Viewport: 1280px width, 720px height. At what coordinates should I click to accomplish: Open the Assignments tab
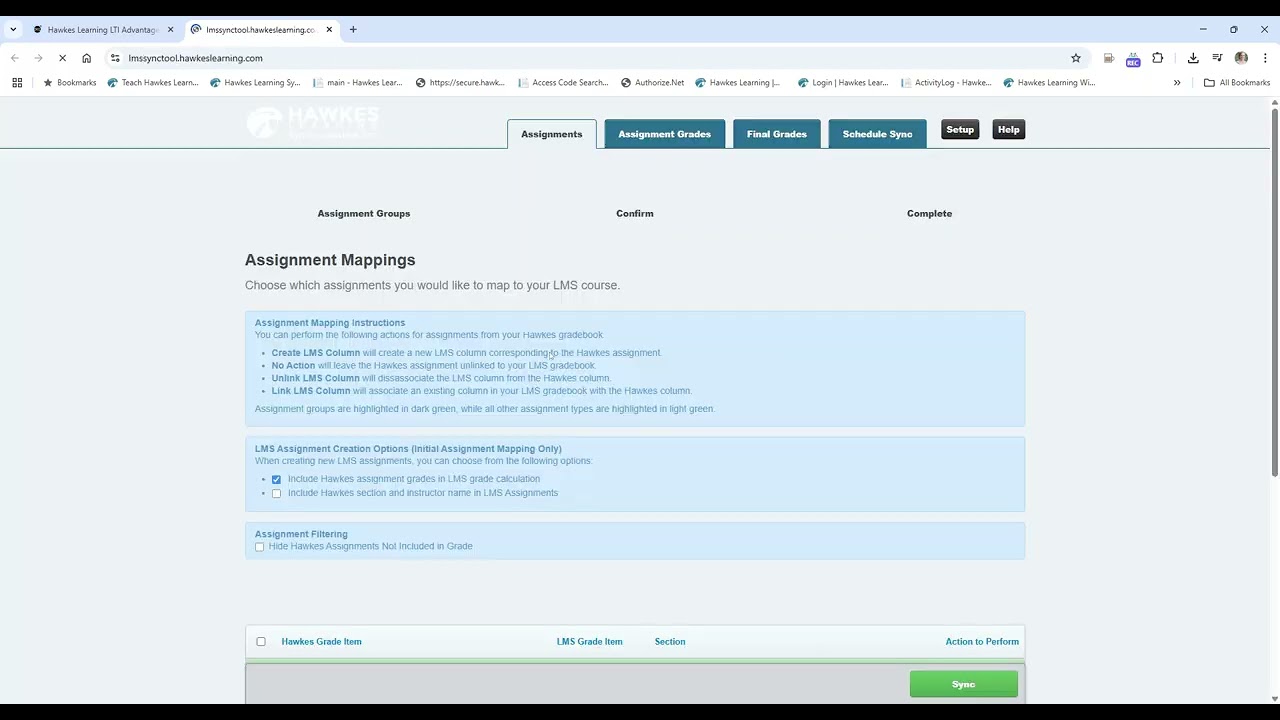tap(551, 134)
